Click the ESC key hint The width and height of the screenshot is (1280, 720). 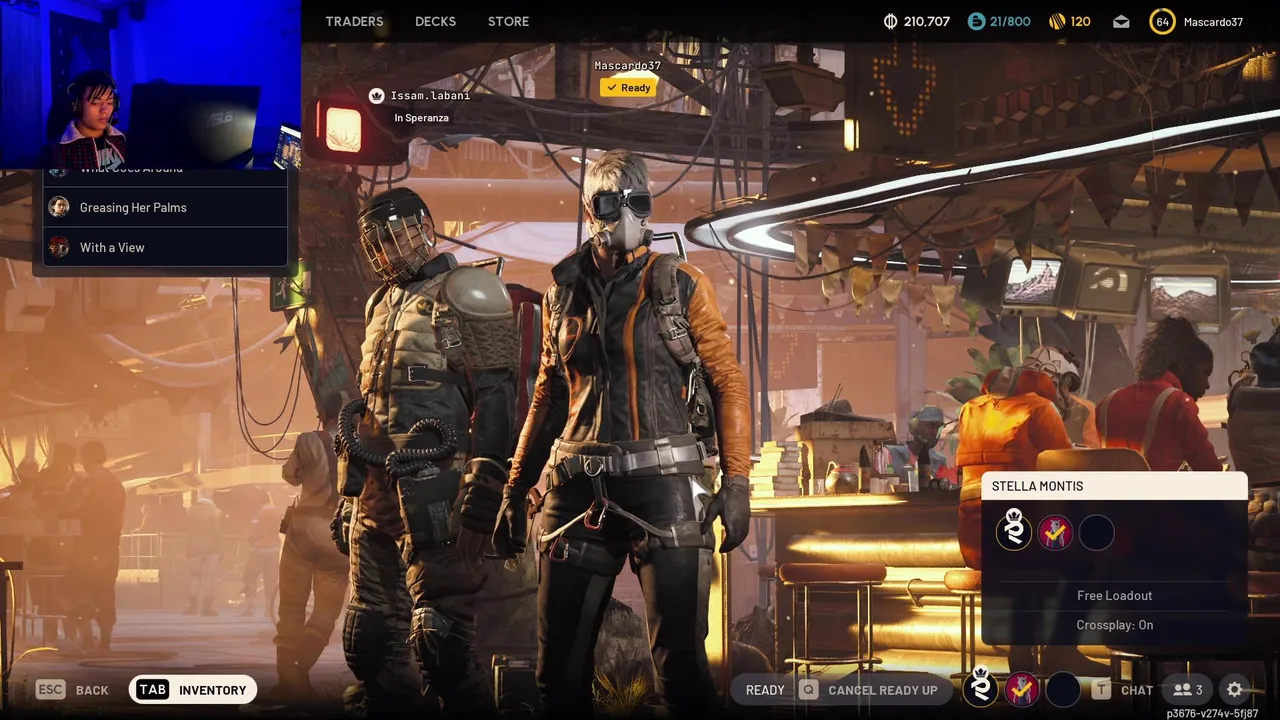tap(50, 690)
